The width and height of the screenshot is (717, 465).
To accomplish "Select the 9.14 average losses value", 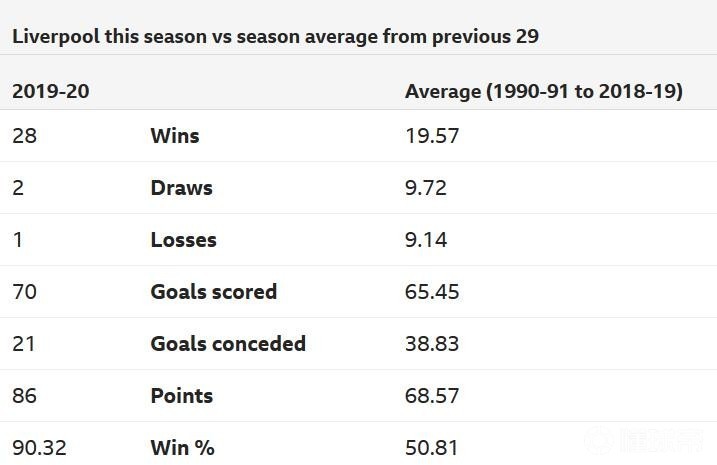I will (426, 240).
